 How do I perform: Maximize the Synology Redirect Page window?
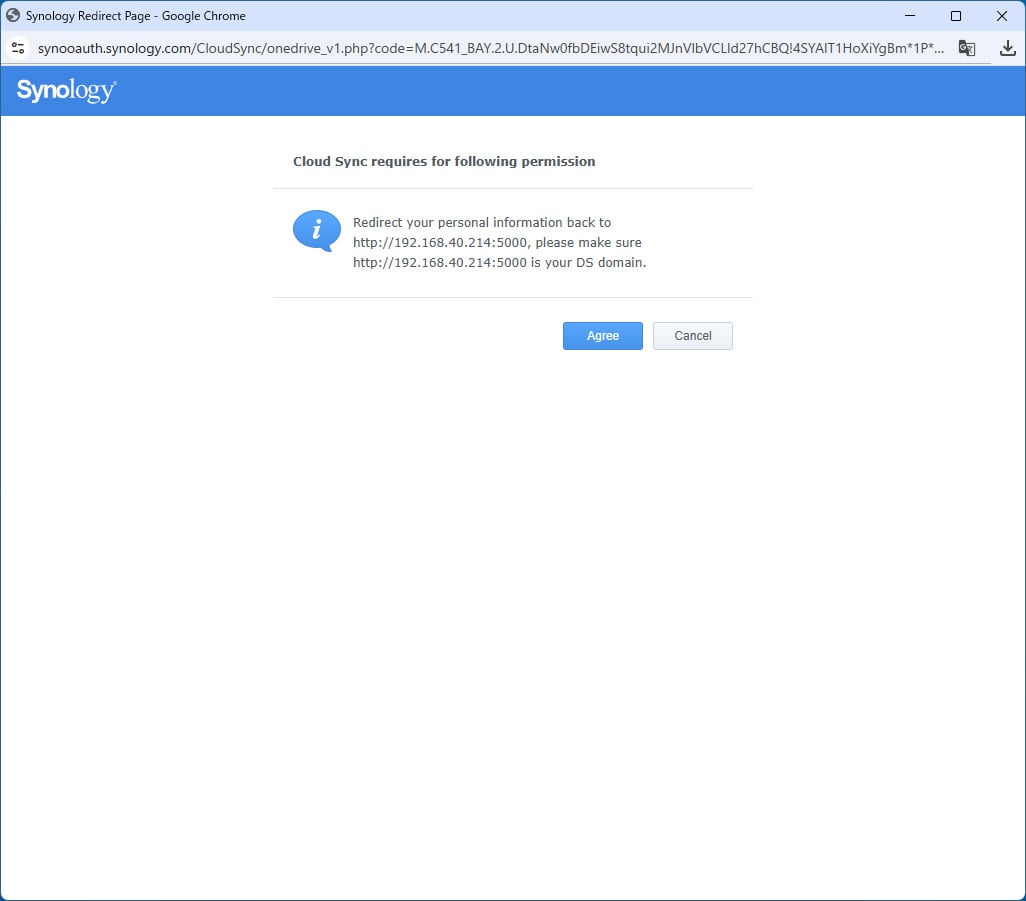pyautogui.click(x=956, y=16)
